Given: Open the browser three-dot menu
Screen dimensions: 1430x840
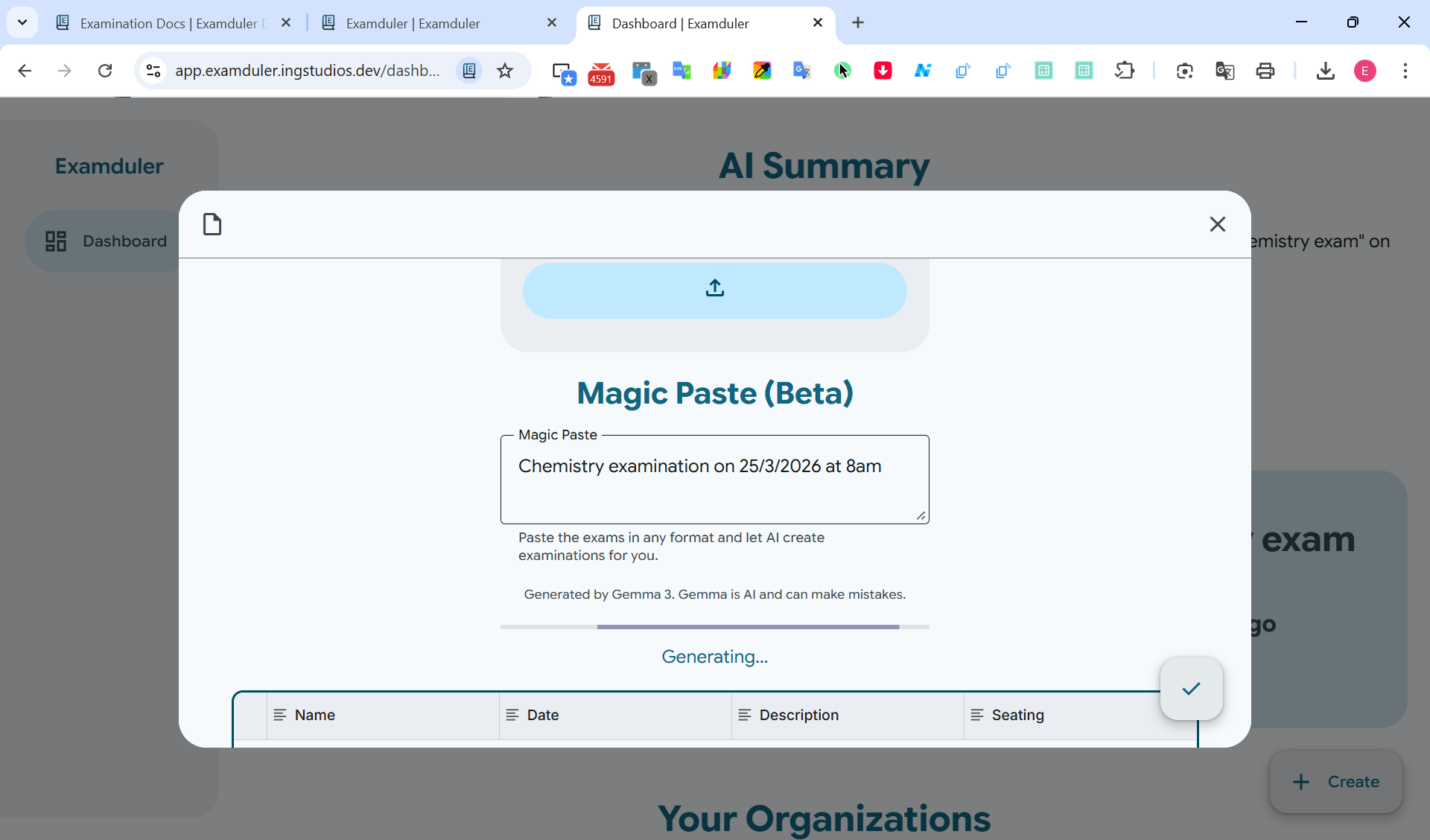Looking at the screenshot, I should 1406,71.
